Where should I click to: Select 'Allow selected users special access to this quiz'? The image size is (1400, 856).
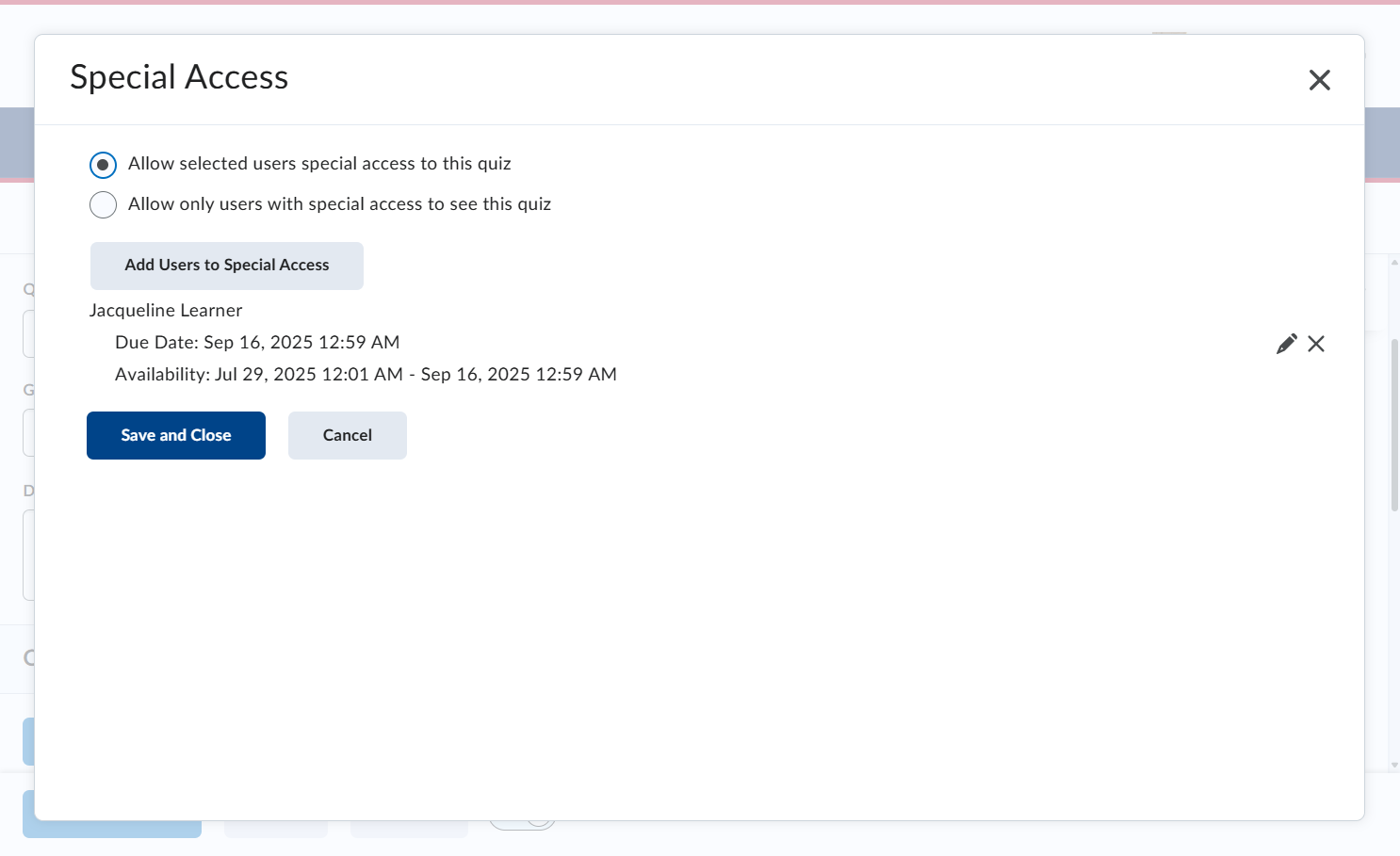(x=103, y=165)
